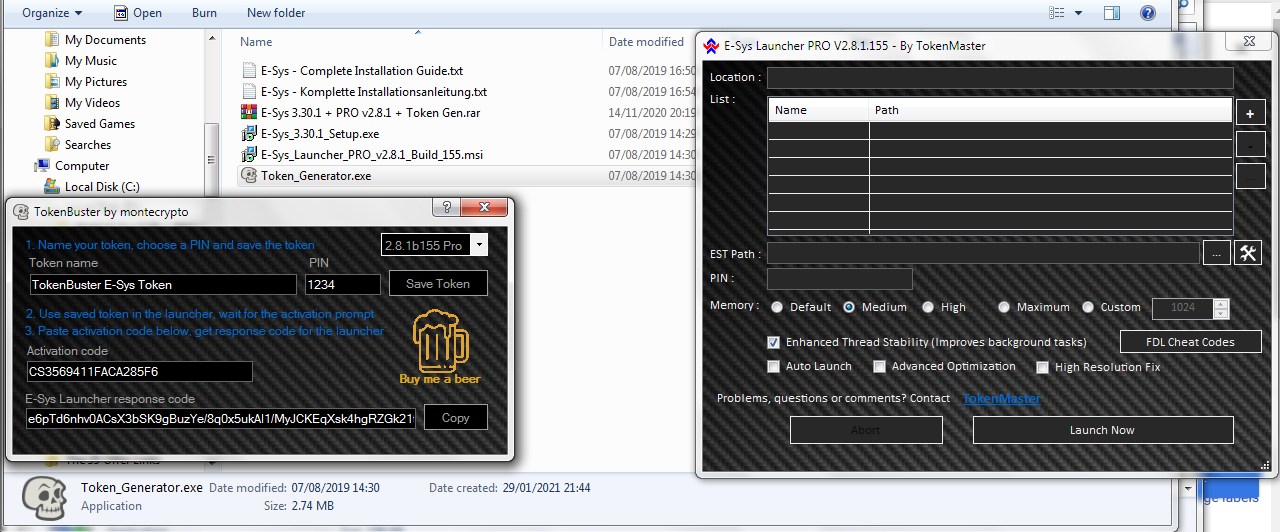Enable the Auto Launch checkbox
1280x532 pixels.
tap(773, 367)
